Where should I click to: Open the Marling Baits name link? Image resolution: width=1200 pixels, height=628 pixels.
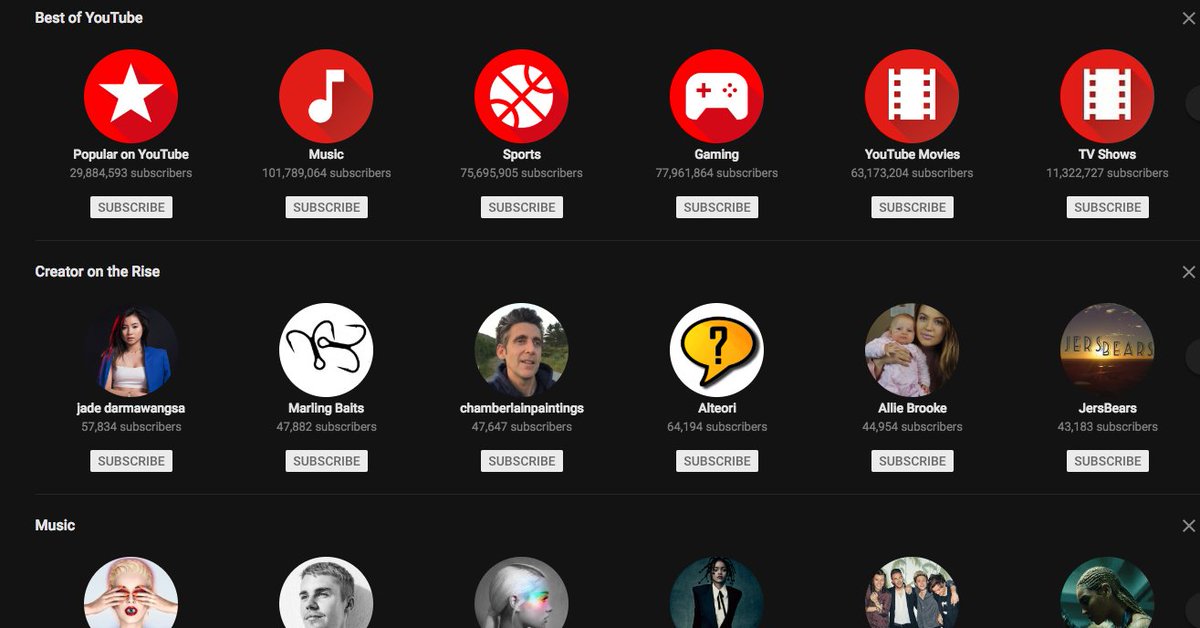pos(326,409)
